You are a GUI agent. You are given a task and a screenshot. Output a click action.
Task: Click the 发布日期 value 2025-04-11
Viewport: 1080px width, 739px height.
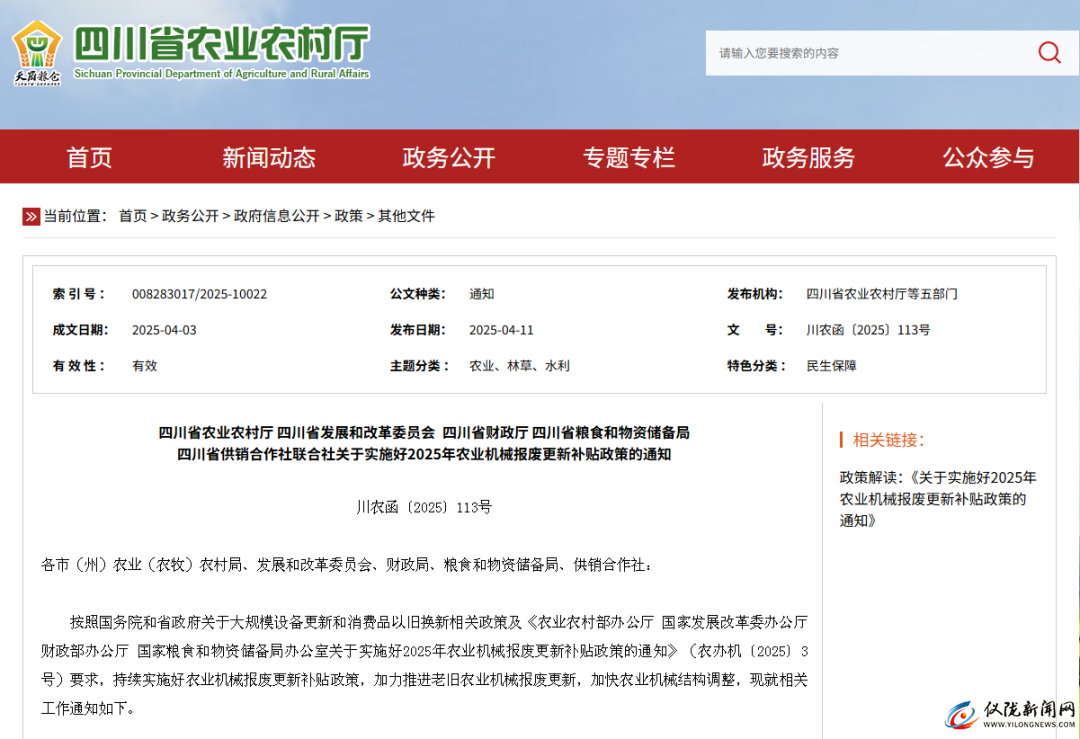tap(501, 330)
